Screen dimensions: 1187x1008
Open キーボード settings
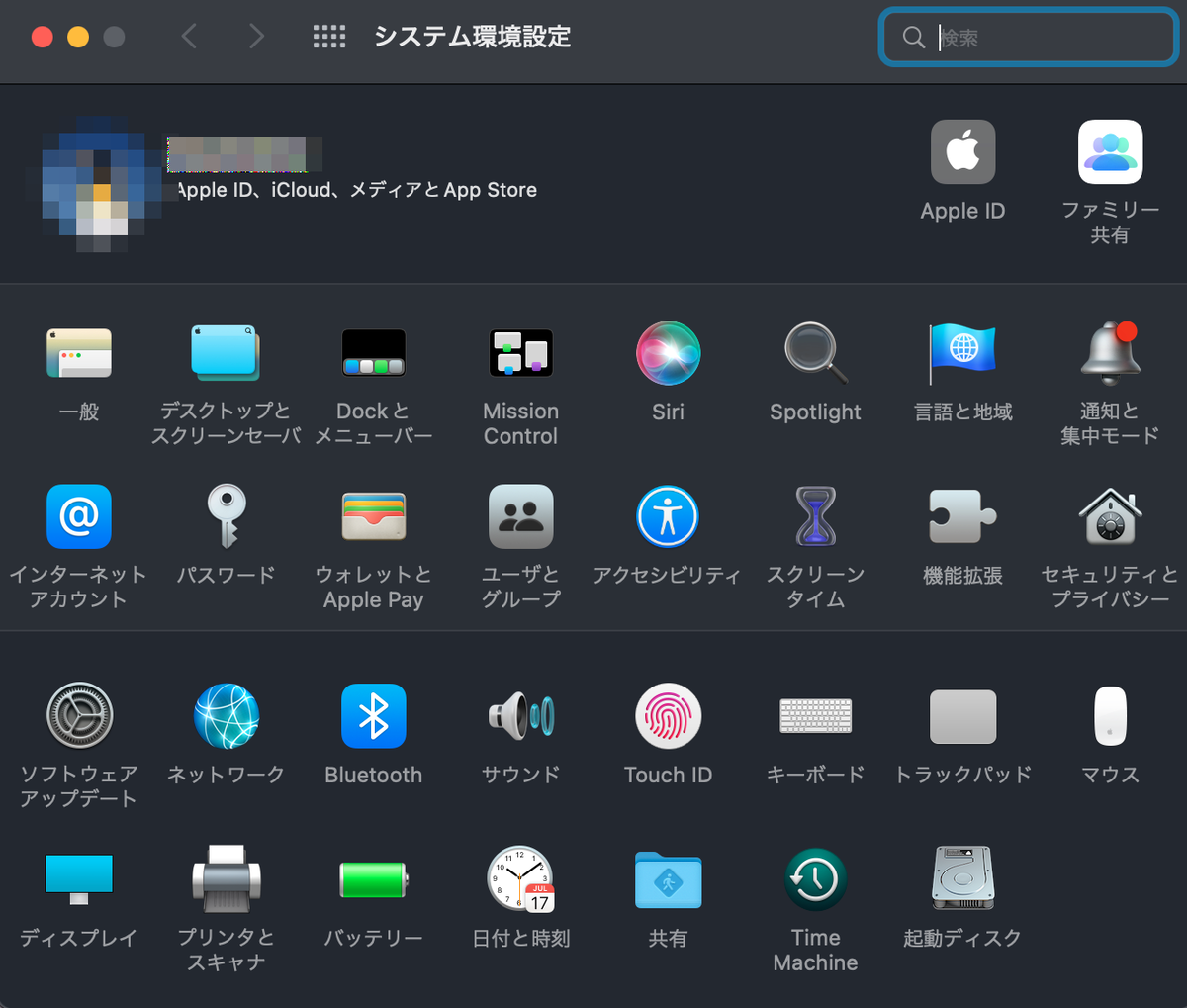[815, 715]
